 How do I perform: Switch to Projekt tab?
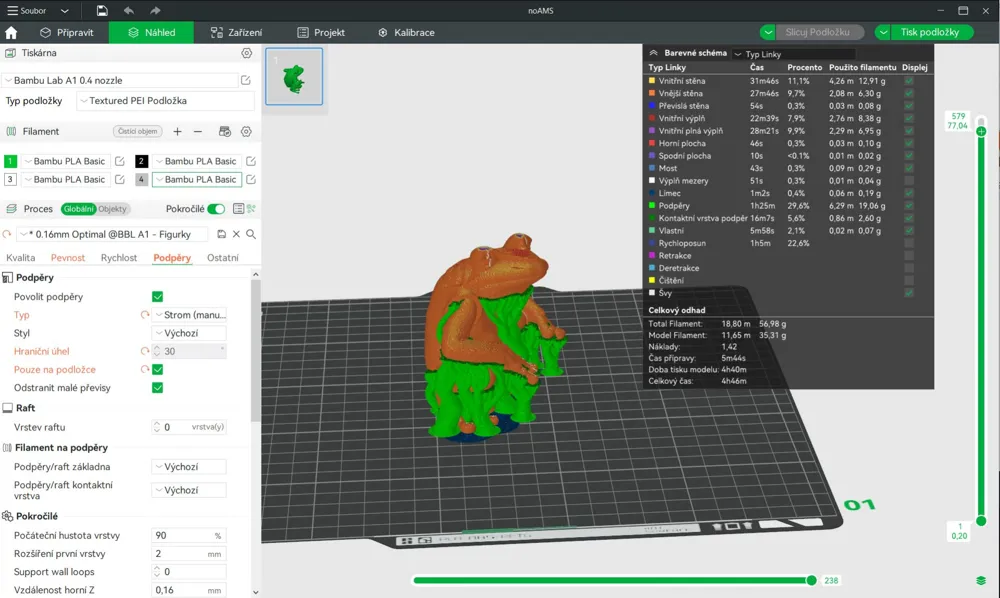click(x=321, y=33)
